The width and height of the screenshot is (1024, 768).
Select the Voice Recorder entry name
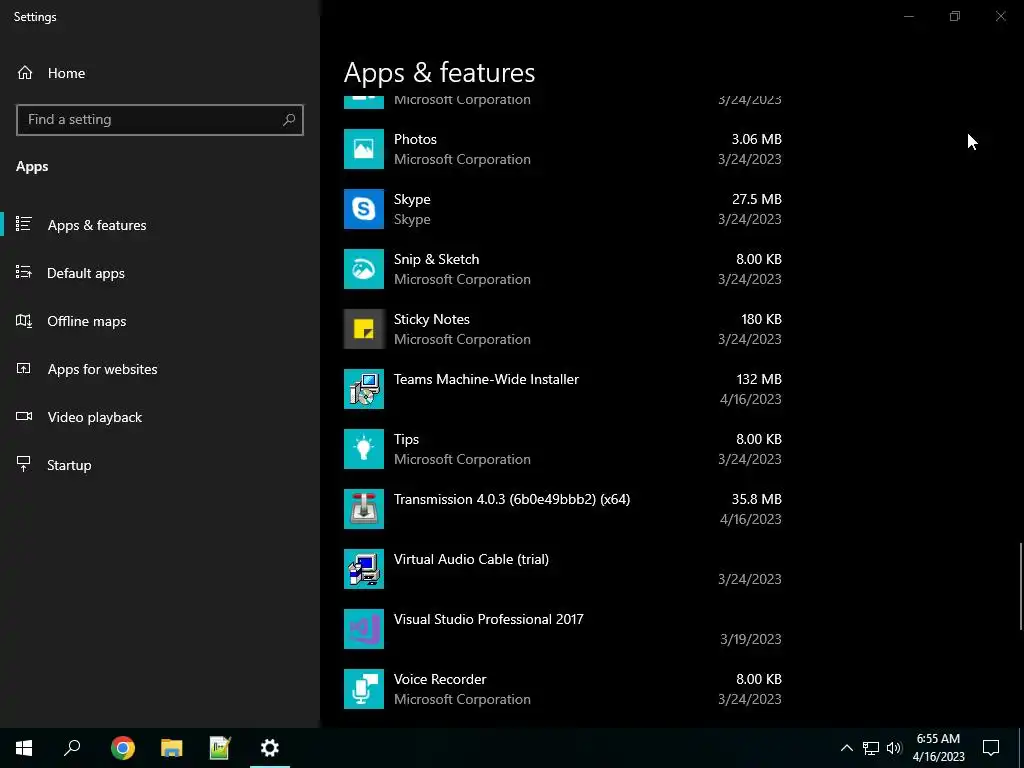click(440, 679)
